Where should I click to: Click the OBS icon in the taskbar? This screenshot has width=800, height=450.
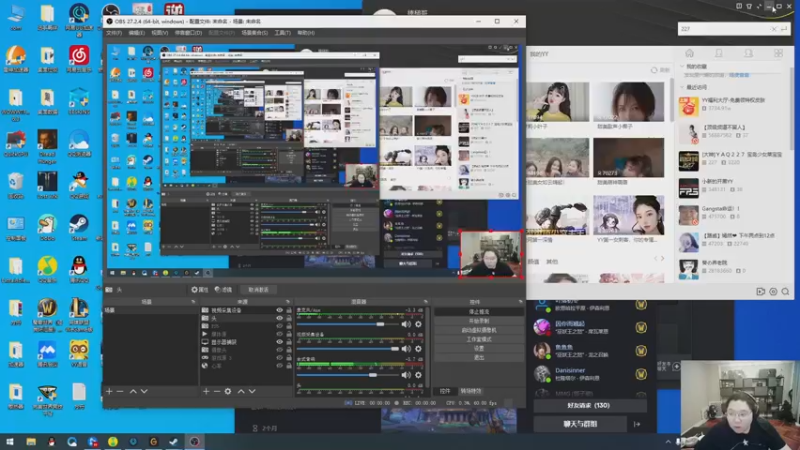pyautogui.click(x=194, y=442)
